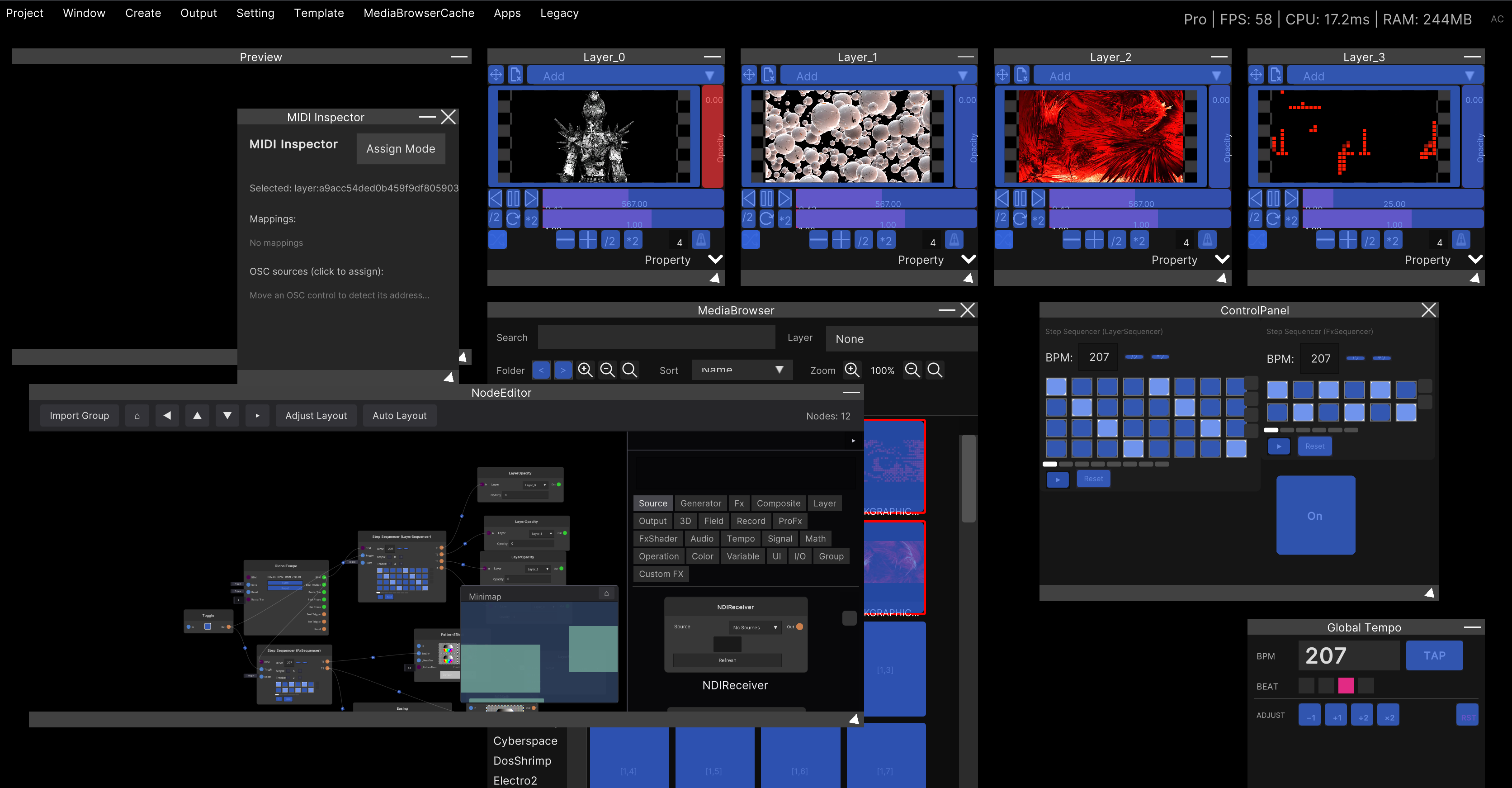Step forward on Layer_2
Viewport: 1512px width, 788px height.
click(1038, 199)
